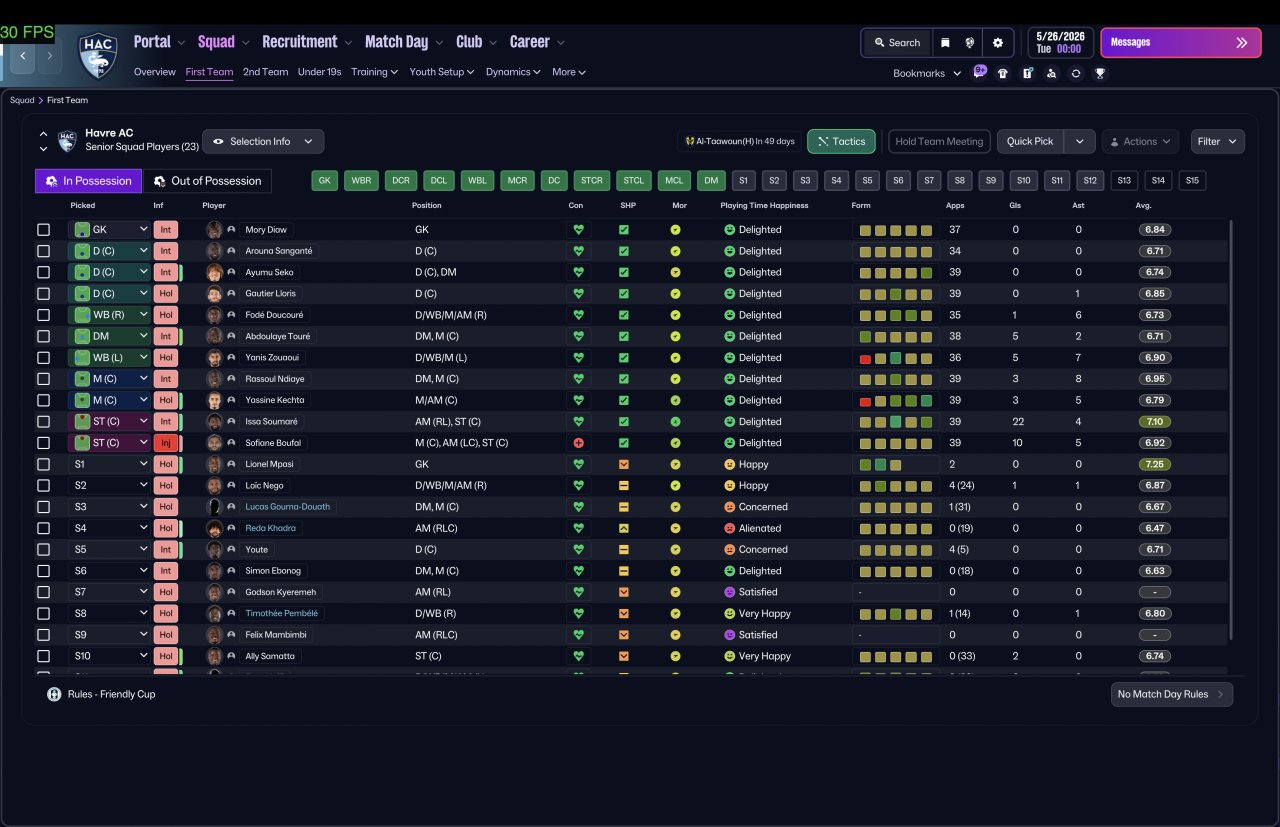Click Yanis Zouaoui's condition heart icon

click(577, 358)
